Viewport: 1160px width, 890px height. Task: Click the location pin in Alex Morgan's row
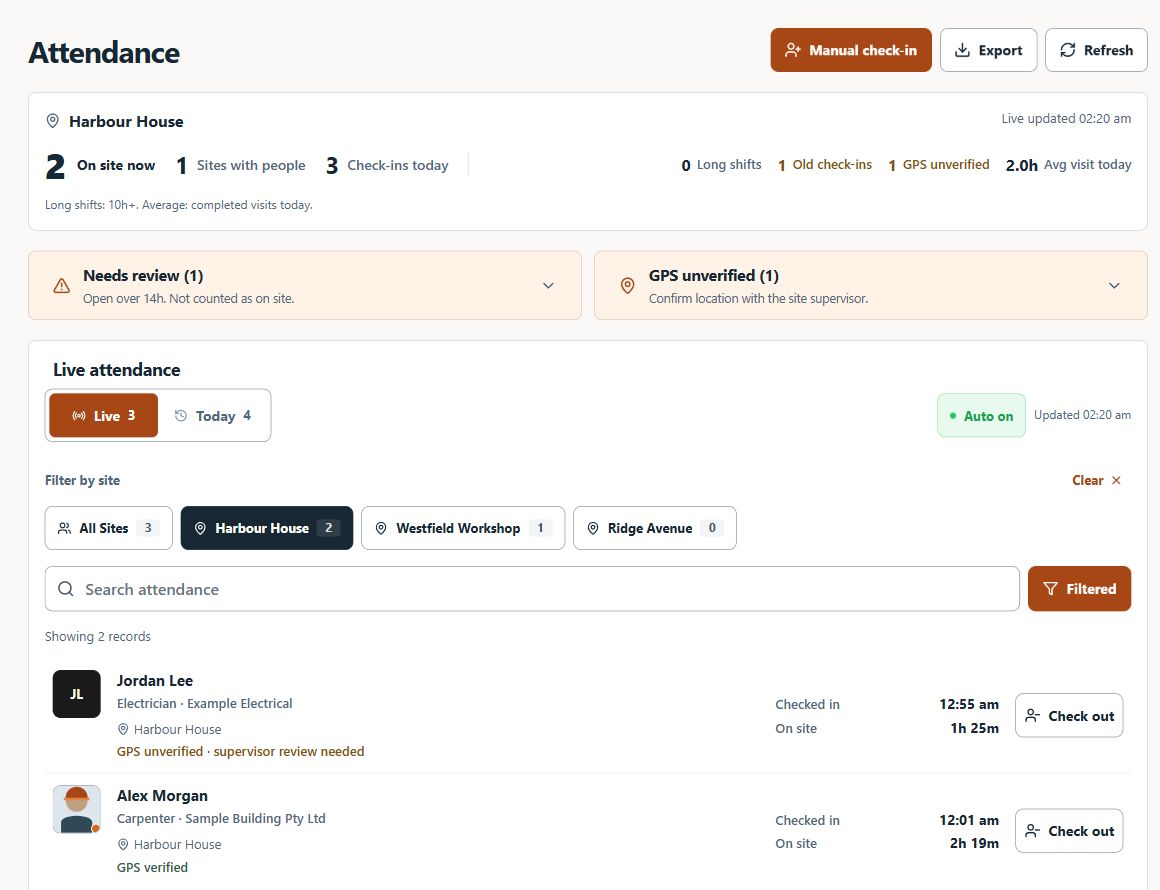point(124,845)
